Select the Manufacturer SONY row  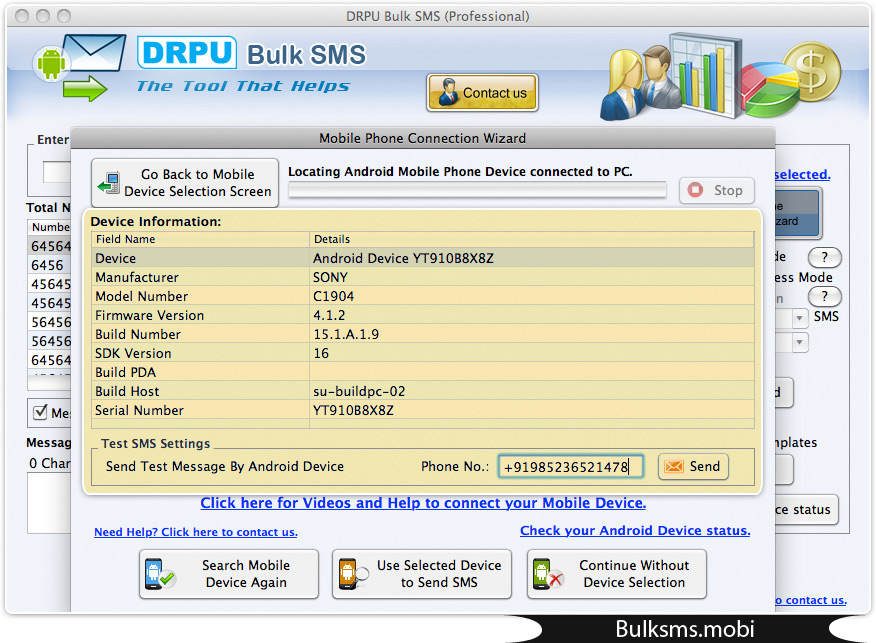[423, 277]
